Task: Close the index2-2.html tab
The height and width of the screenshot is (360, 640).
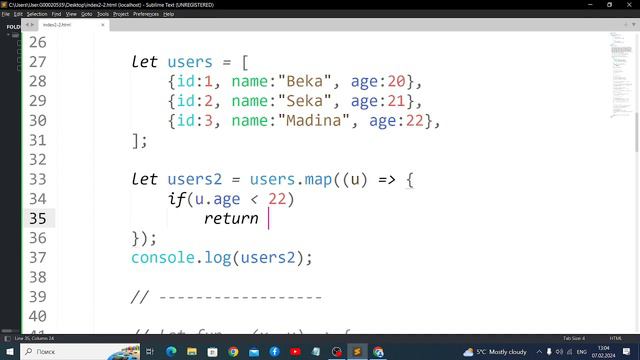Action: click(x=102, y=25)
